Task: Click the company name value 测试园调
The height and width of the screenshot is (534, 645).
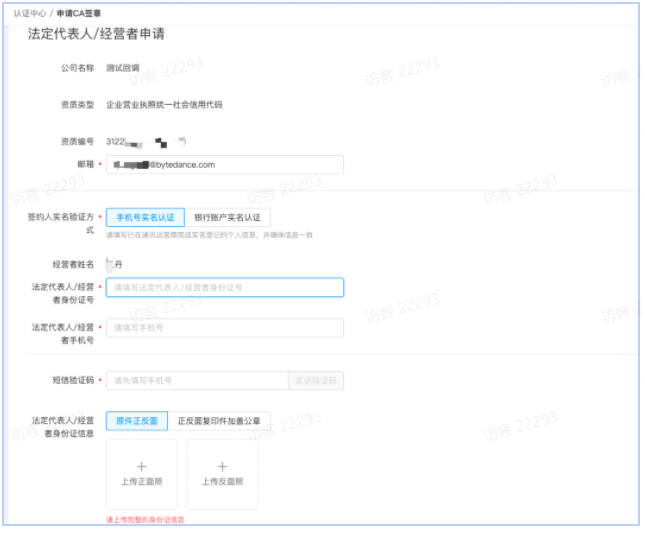Action: click(x=123, y=68)
